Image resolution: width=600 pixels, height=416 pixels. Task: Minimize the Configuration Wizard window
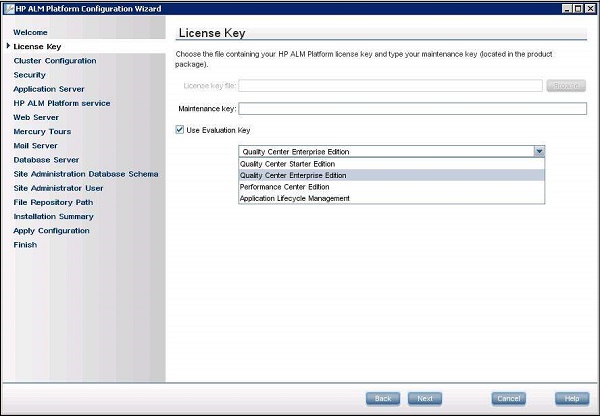point(568,8)
